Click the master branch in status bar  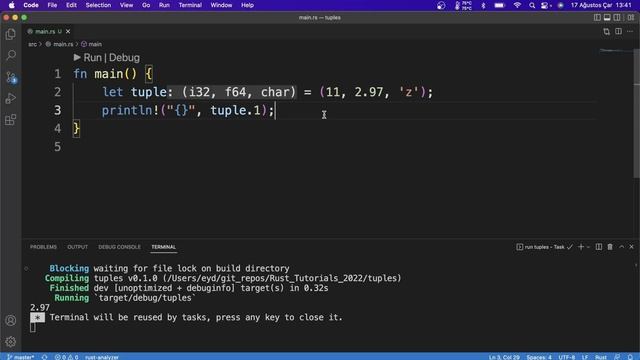[20, 357]
